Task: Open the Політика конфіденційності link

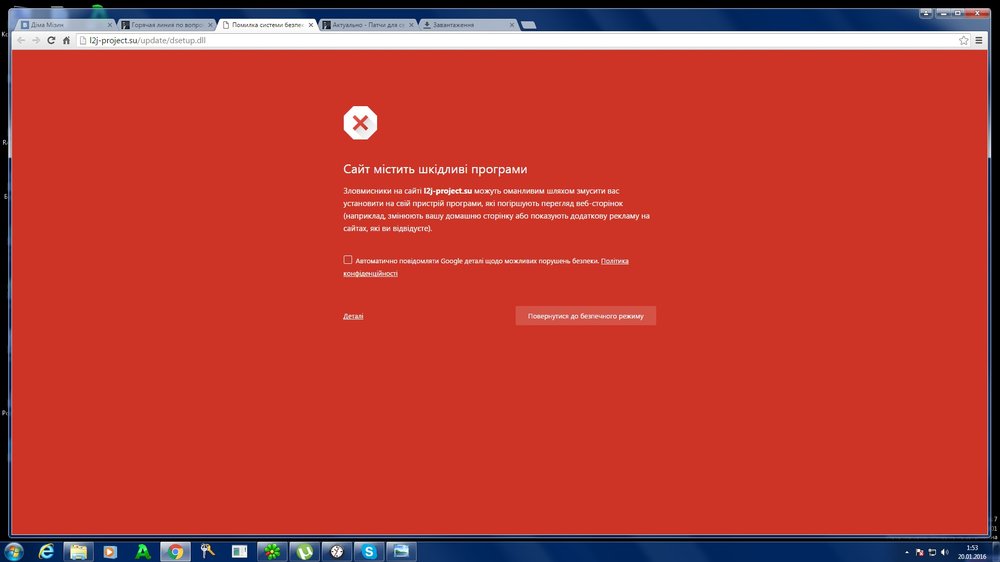Action: point(615,261)
